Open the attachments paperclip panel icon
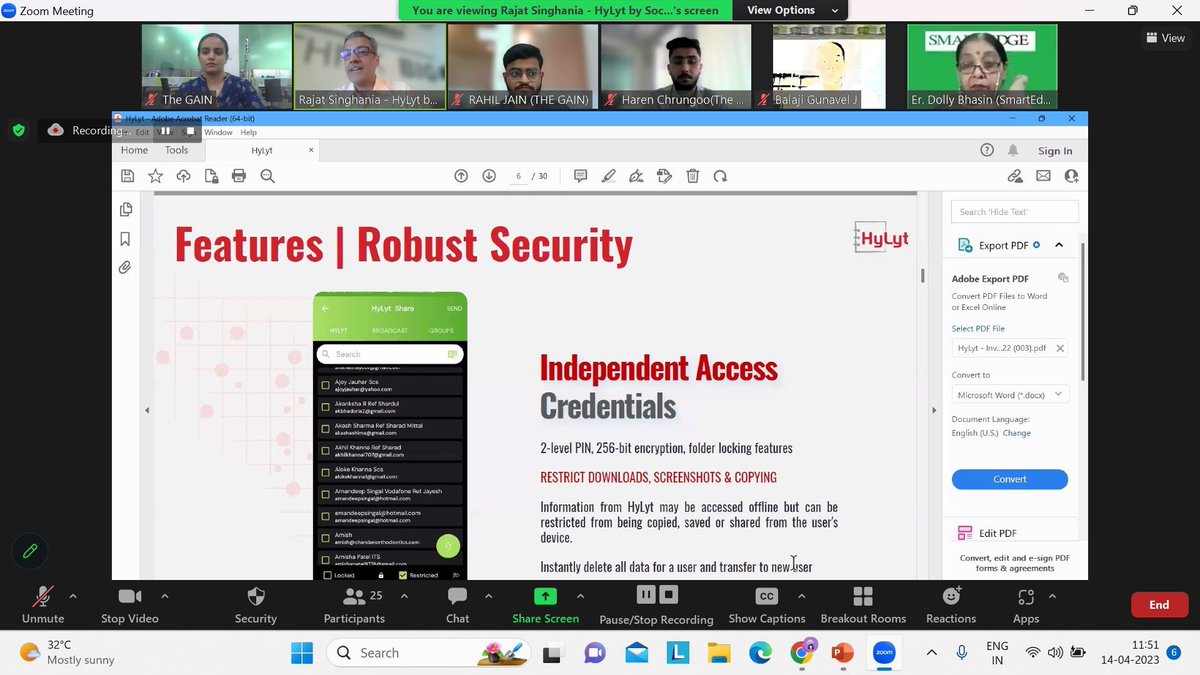Image resolution: width=1200 pixels, height=675 pixels. [x=125, y=267]
